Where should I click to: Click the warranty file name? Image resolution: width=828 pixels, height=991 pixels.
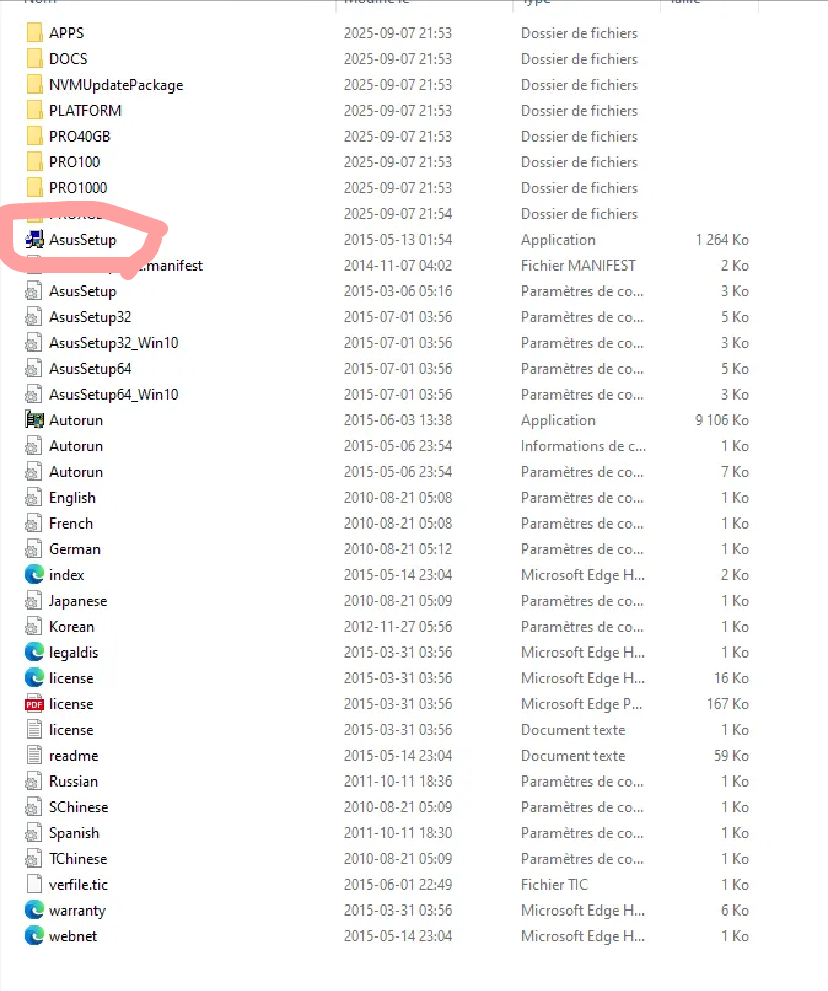tap(78, 910)
